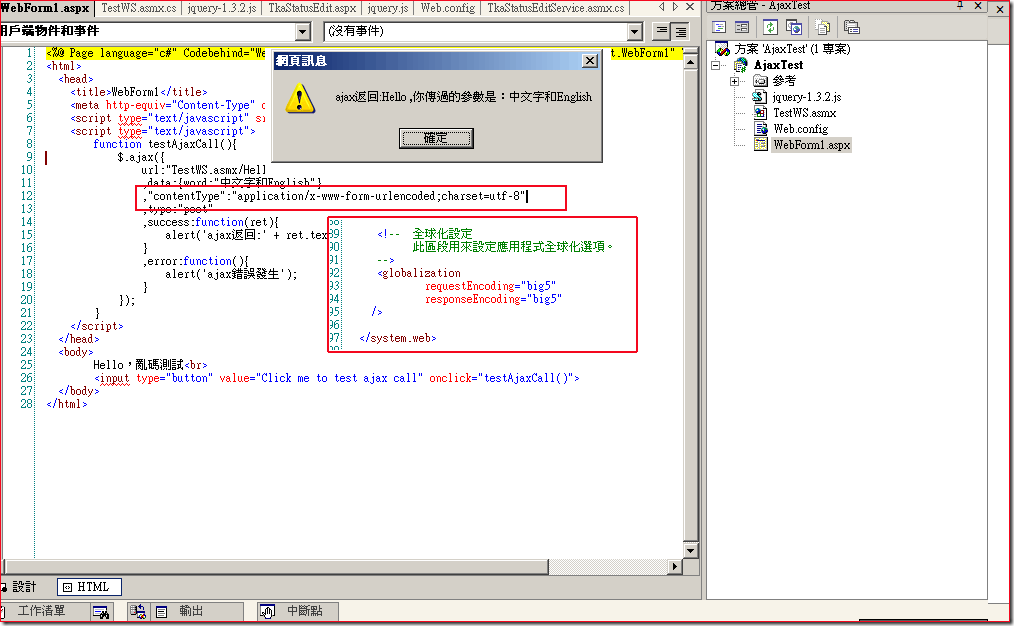Click the View Code icon in Solution Explorer

point(719,27)
